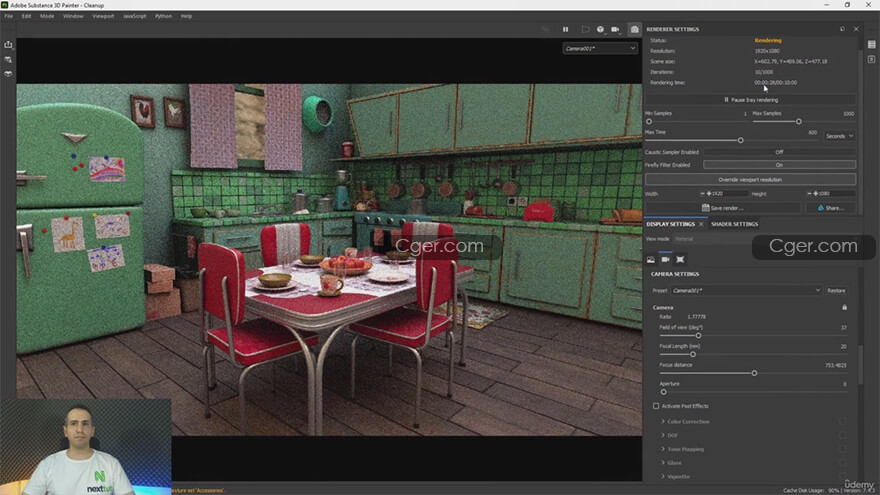Open the File menu
The image size is (880, 495).
coord(8,16)
